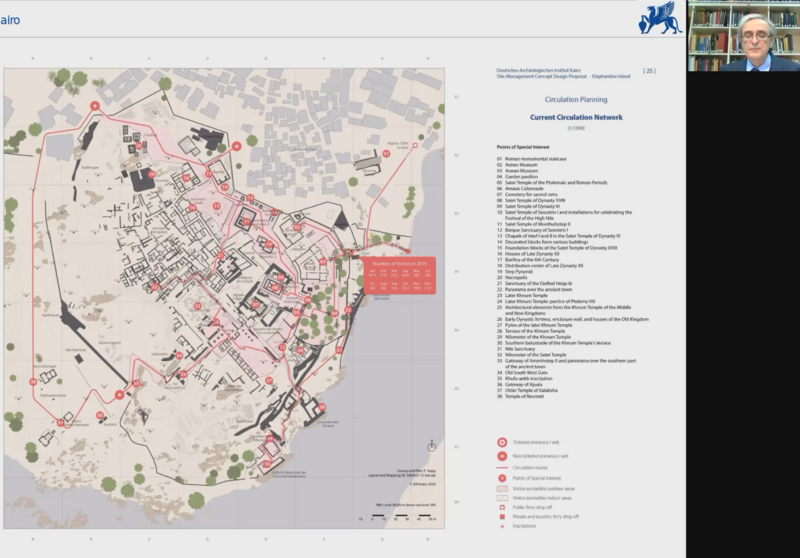Click the slide page number '[ 25 ]'
This screenshot has width=800, height=558.
tap(649, 71)
